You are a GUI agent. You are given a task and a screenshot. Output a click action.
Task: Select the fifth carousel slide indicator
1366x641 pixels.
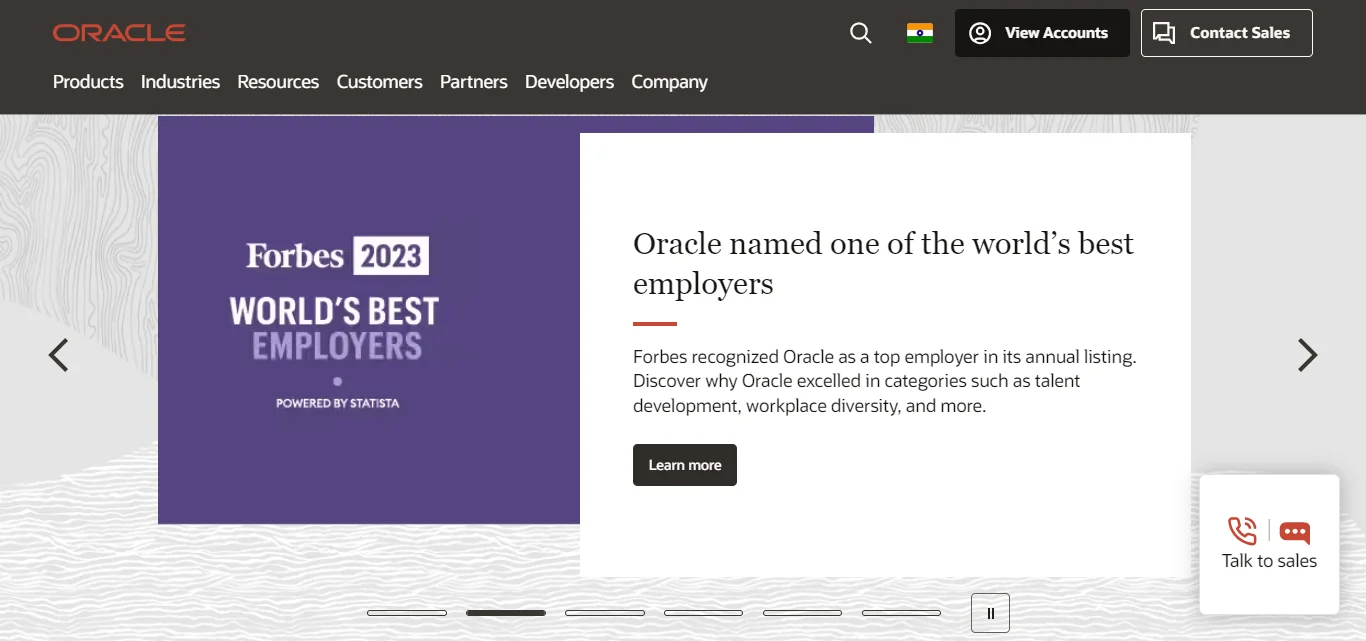click(803, 613)
